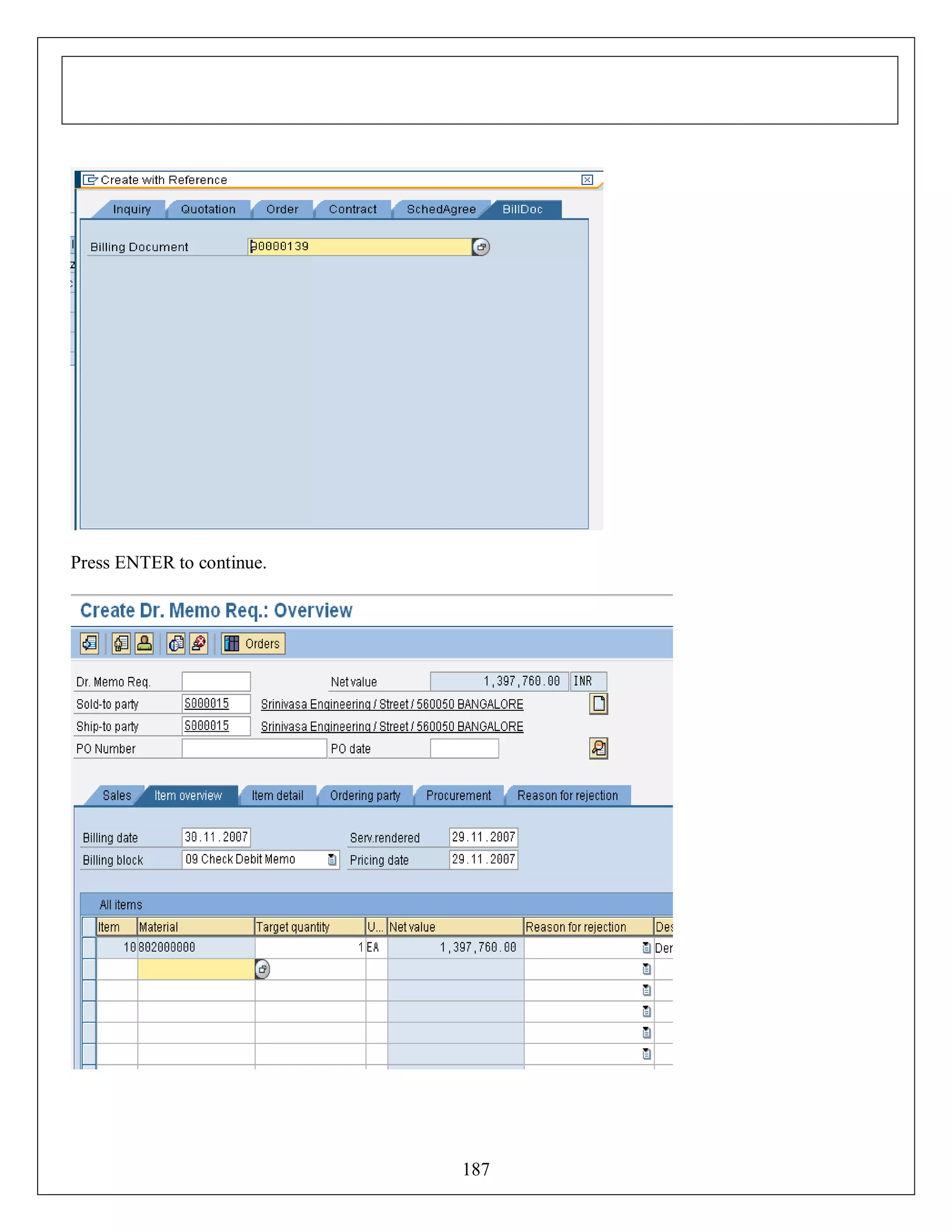Image resolution: width=952 pixels, height=1232 pixels.
Task: Open the Item detail tab
Action: click(x=277, y=795)
